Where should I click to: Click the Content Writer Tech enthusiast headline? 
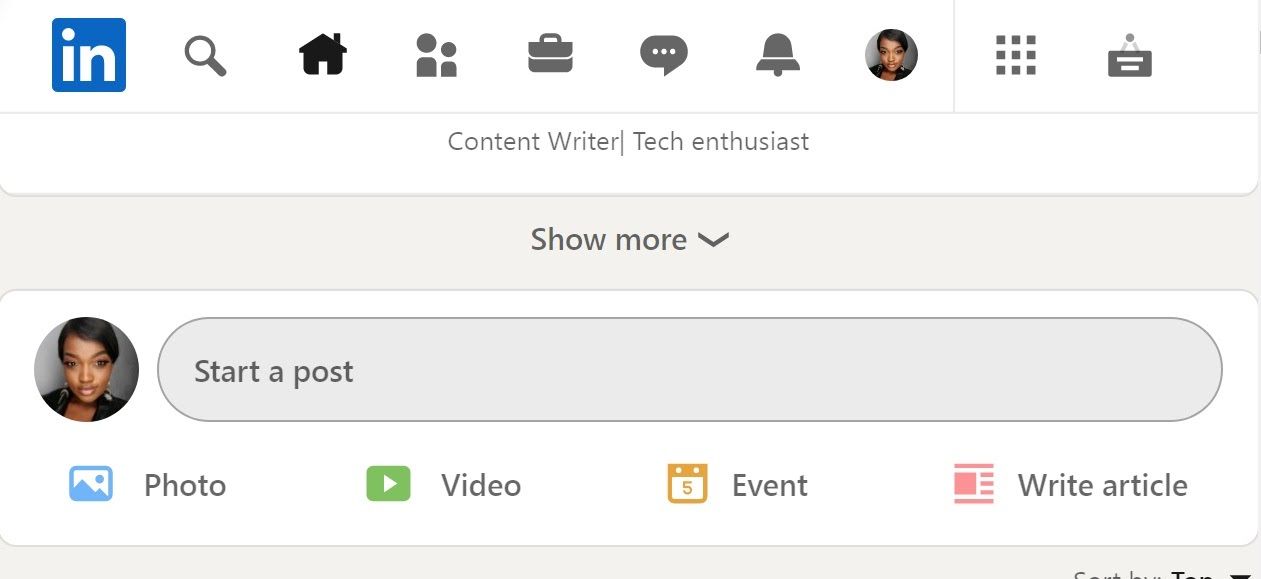click(629, 141)
